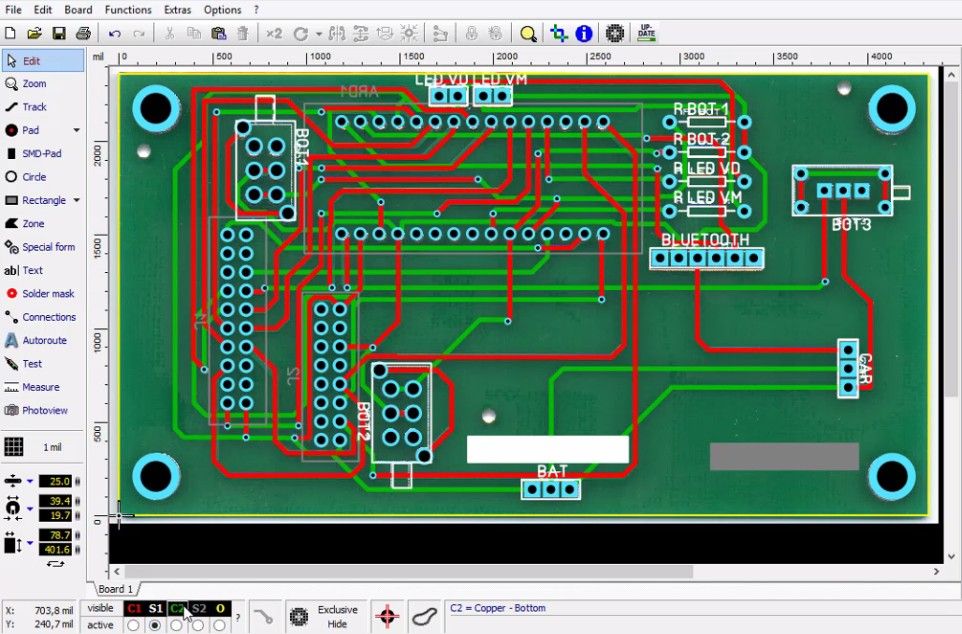Open SMD pad size presets dropdown
The height and width of the screenshot is (634, 962).
tap(29, 543)
